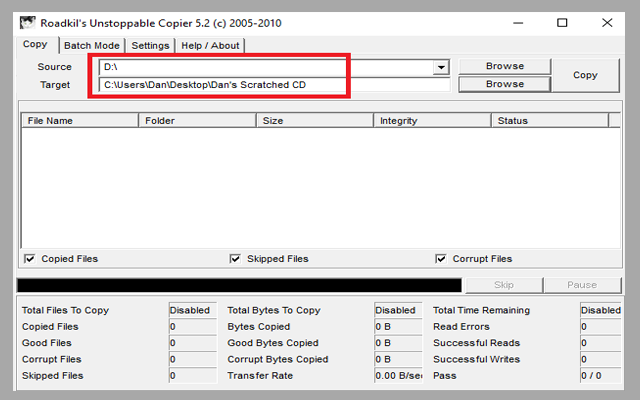The image size is (640, 400).
Task: Click the Unstoppable Copier app icon in title bar
Action: point(28,23)
